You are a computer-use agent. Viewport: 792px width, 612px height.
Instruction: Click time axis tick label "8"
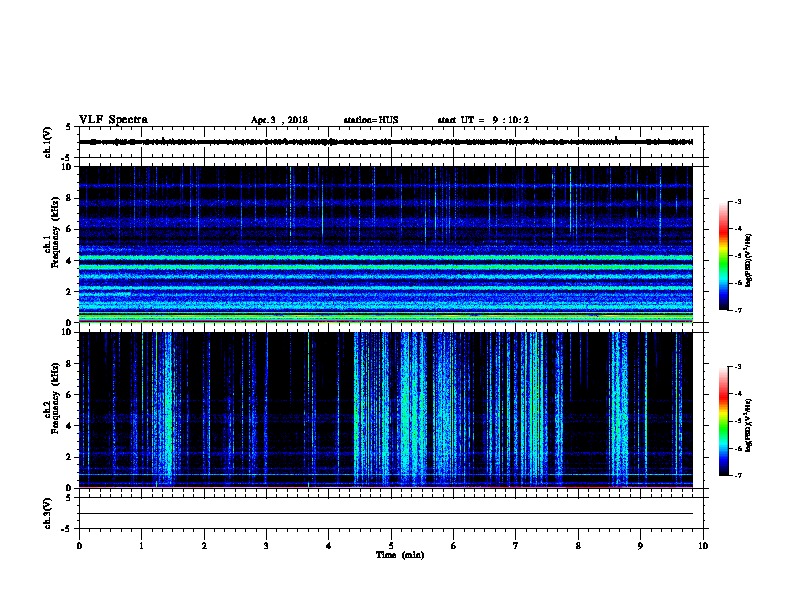(578, 545)
